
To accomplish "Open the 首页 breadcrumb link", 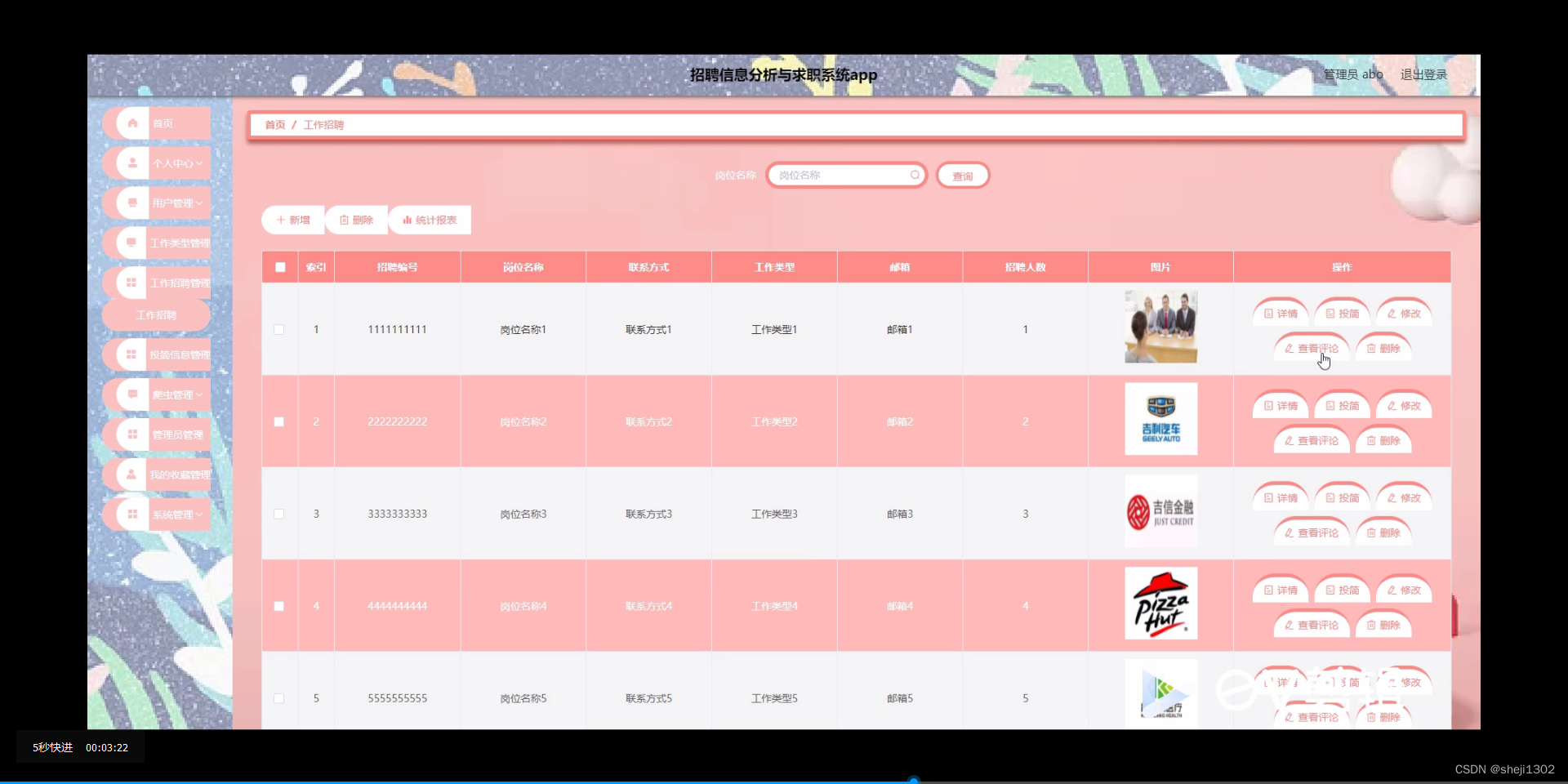I will point(274,124).
